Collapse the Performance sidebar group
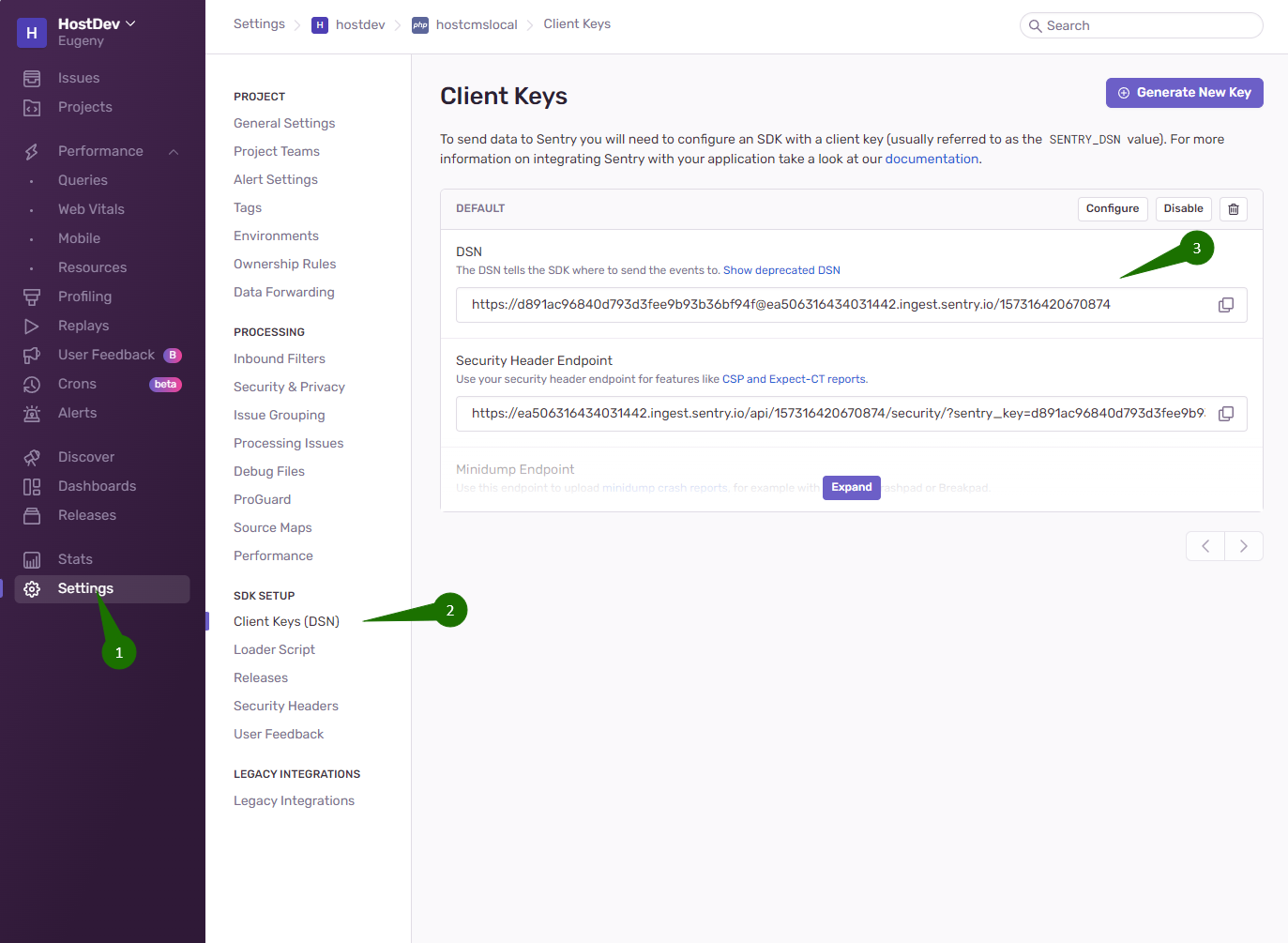 174,152
